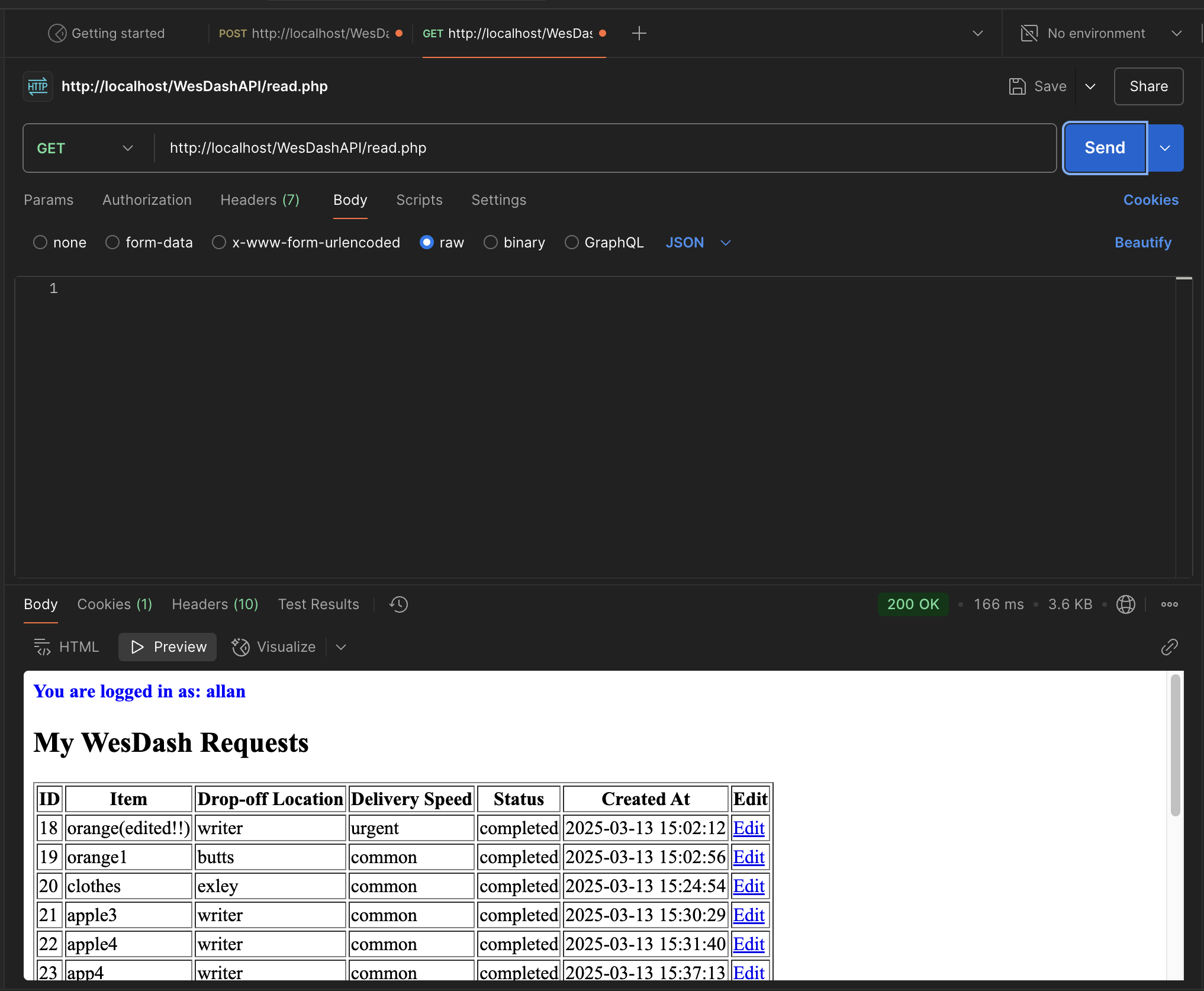Switch to the Headers (7) request tab

[259, 200]
